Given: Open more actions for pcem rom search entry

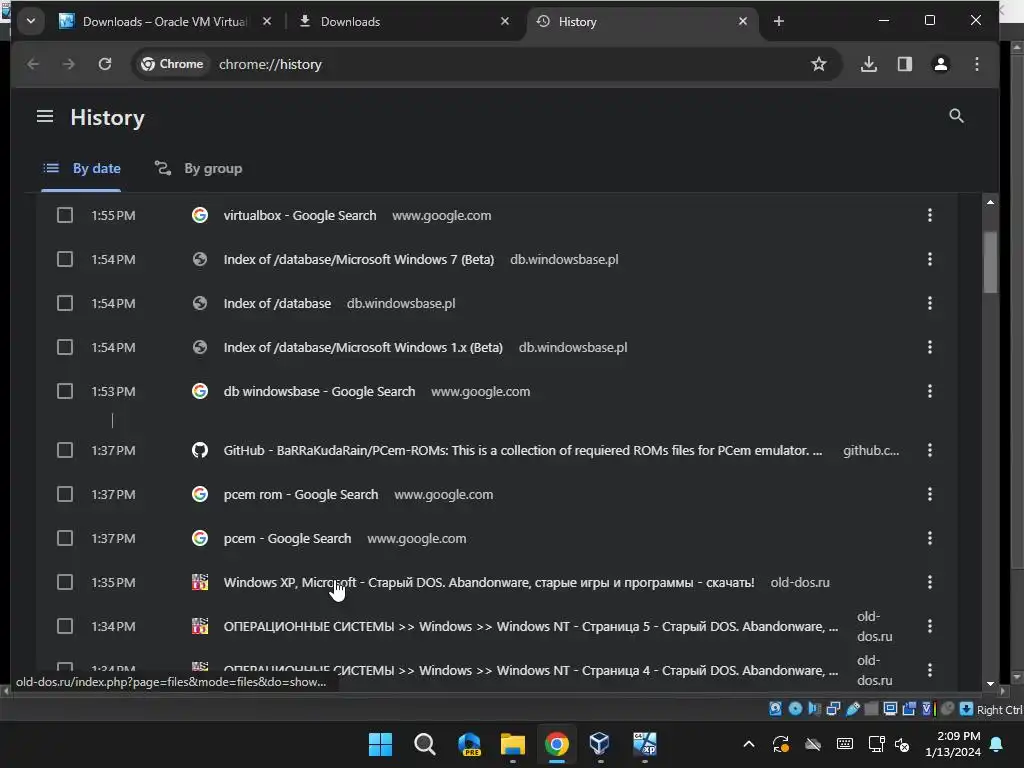Looking at the screenshot, I should point(929,494).
